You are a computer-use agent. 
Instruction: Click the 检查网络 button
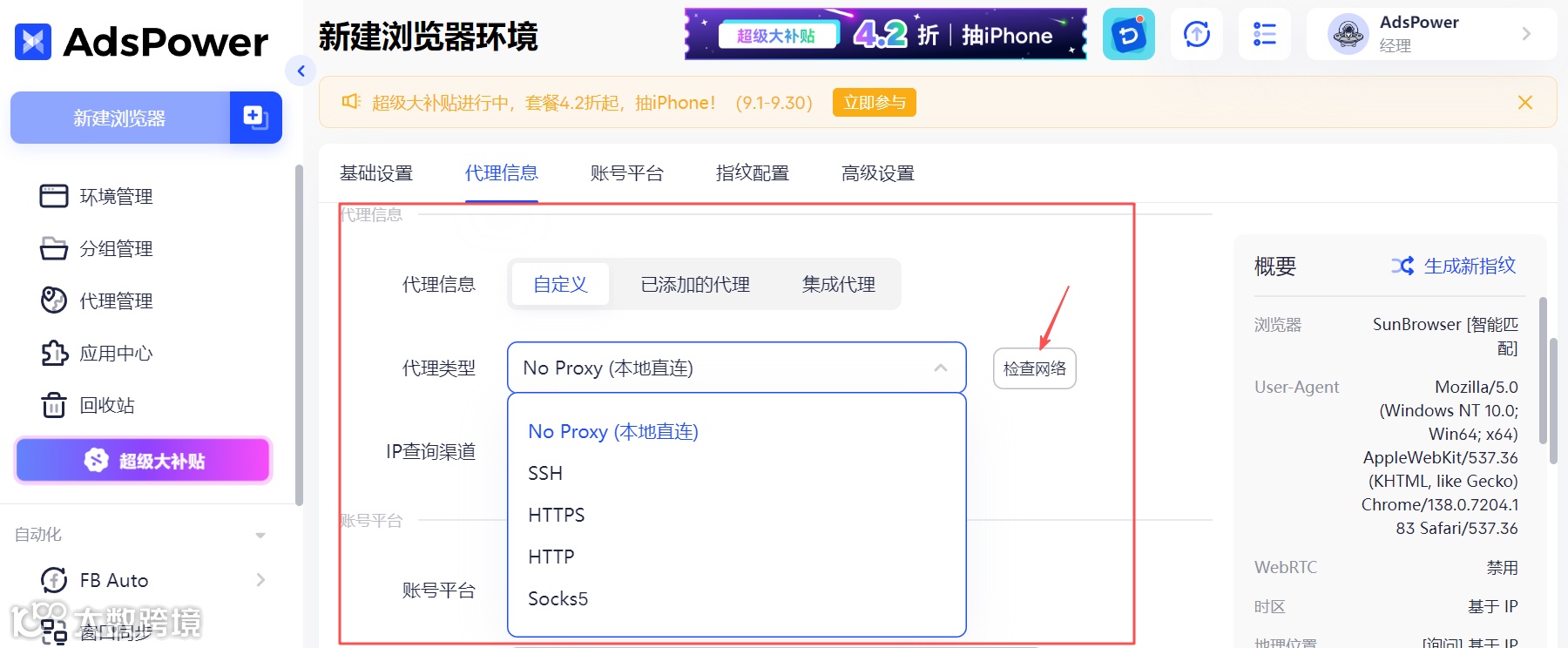1035,368
